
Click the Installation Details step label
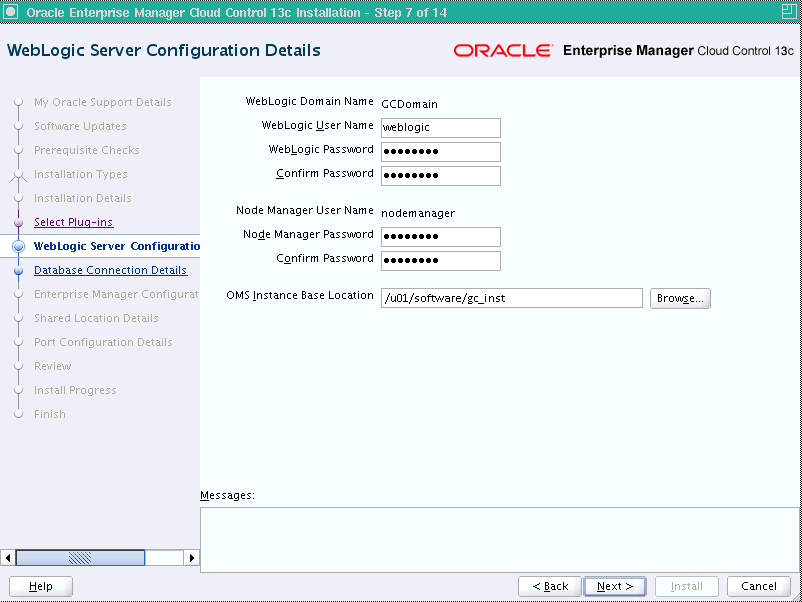coord(83,198)
